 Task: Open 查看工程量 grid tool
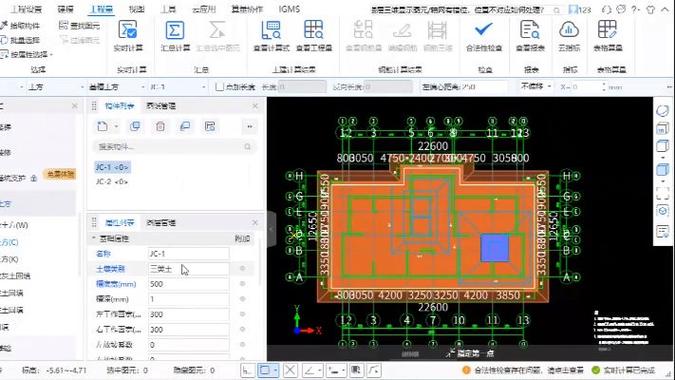[314, 37]
